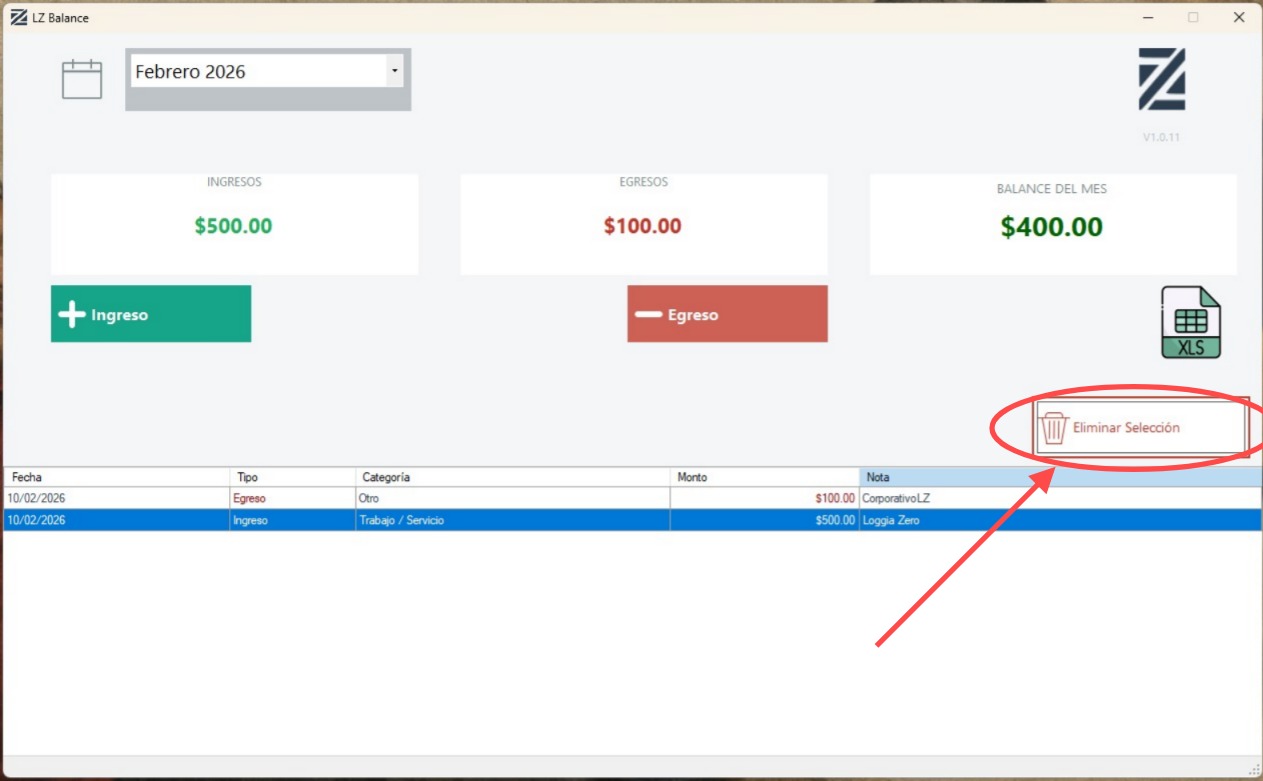Export data with the XLS icon
Screen dimensions: 1263x781
click(1191, 323)
